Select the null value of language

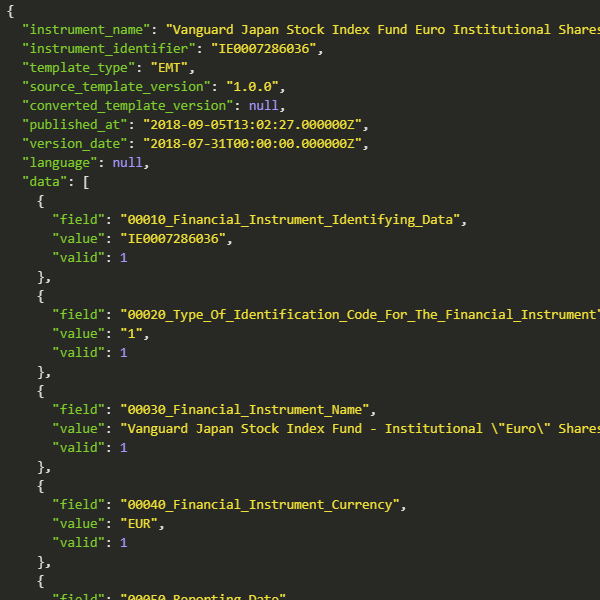click(127, 163)
